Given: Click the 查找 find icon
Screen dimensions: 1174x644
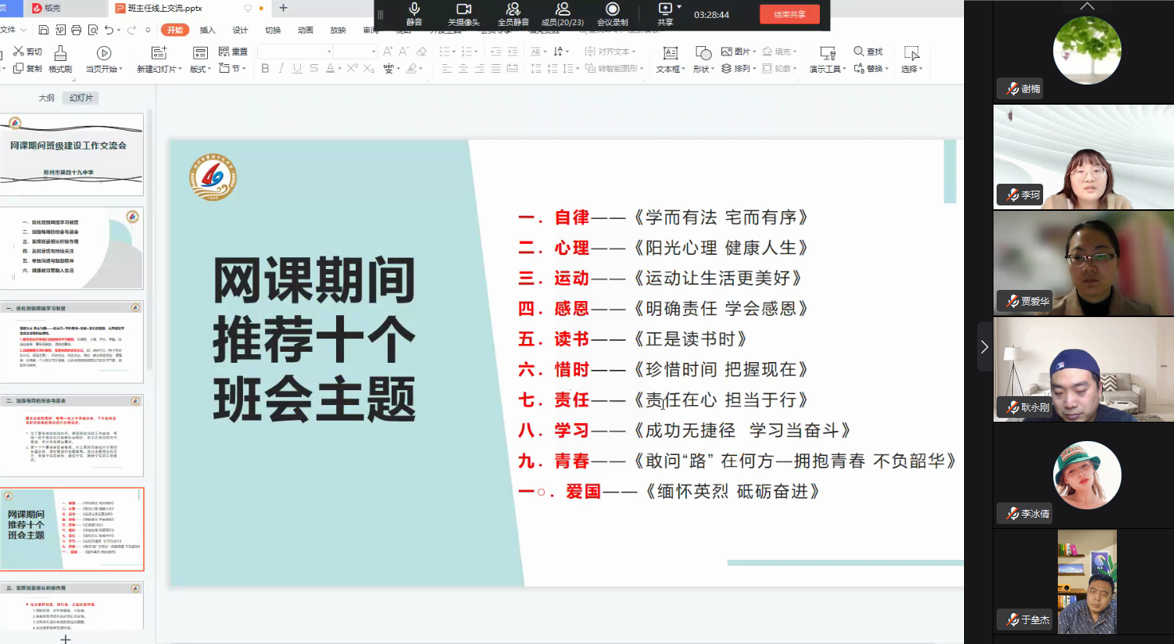Looking at the screenshot, I should (x=868, y=51).
